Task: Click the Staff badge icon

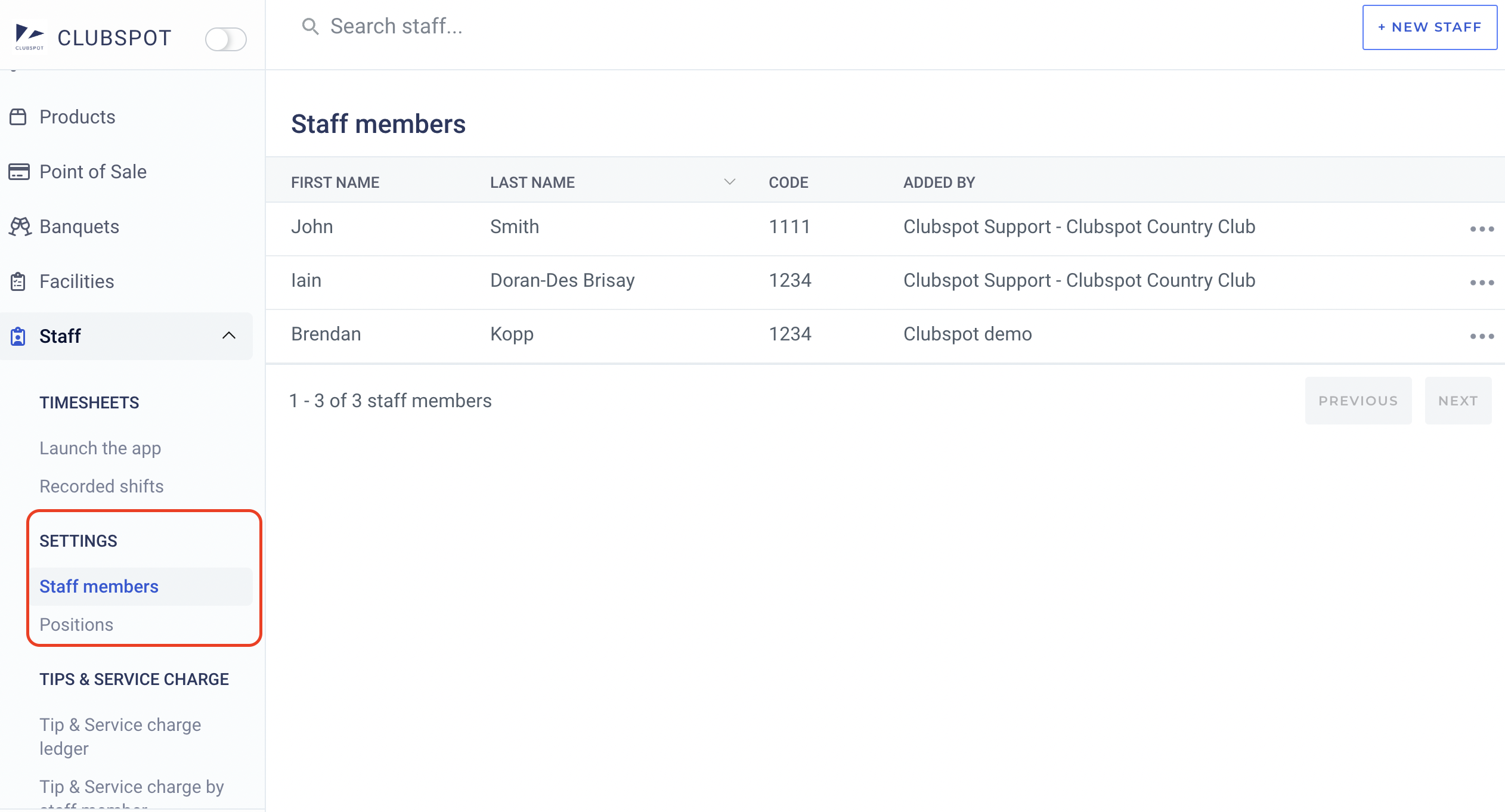Action: pyautogui.click(x=18, y=336)
